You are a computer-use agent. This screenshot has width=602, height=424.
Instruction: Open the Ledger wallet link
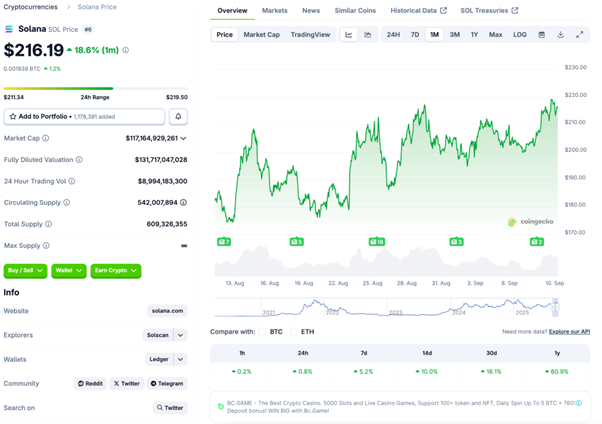[159, 359]
